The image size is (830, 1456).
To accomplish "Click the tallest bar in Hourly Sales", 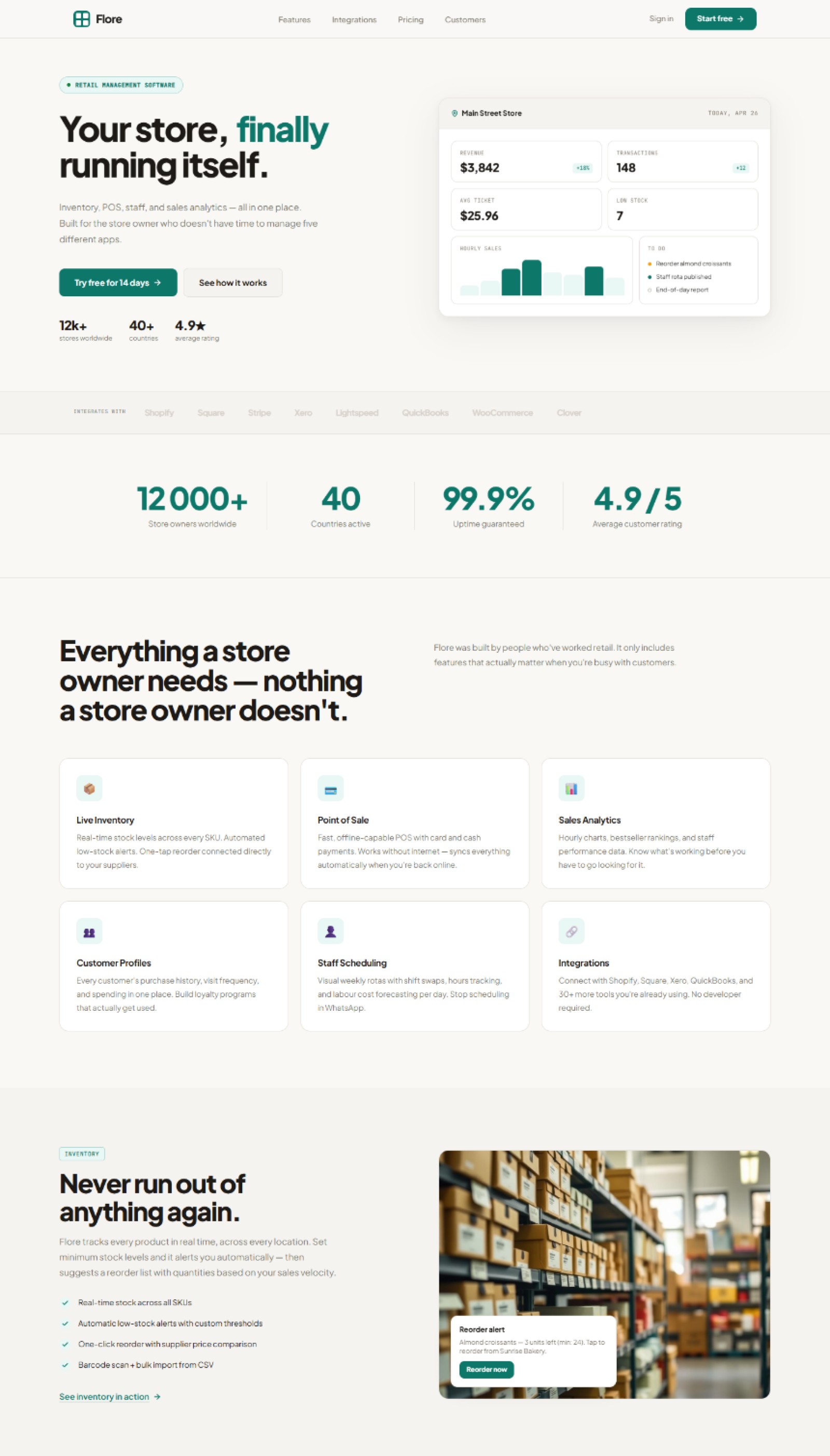I will click(531, 277).
